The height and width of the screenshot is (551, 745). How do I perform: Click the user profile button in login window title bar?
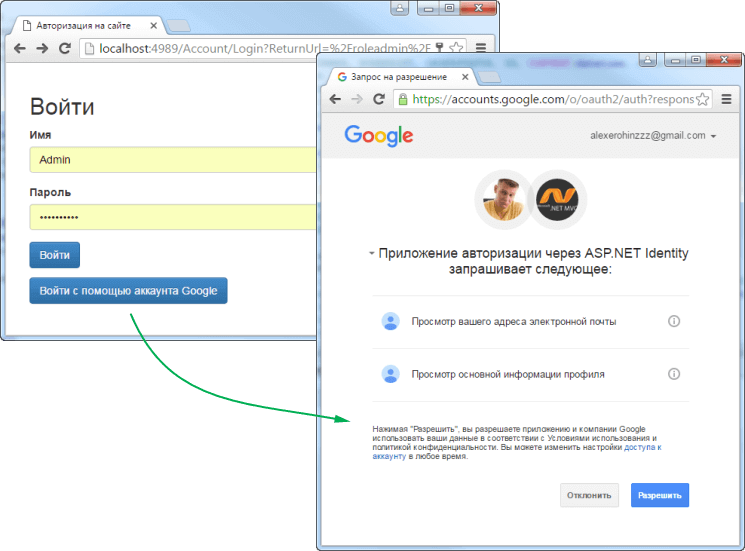pos(400,8)
